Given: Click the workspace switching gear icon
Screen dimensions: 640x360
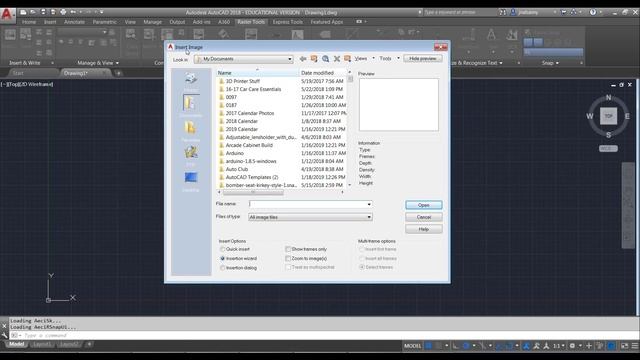Looking at the screenshot, I should [572, 346].
